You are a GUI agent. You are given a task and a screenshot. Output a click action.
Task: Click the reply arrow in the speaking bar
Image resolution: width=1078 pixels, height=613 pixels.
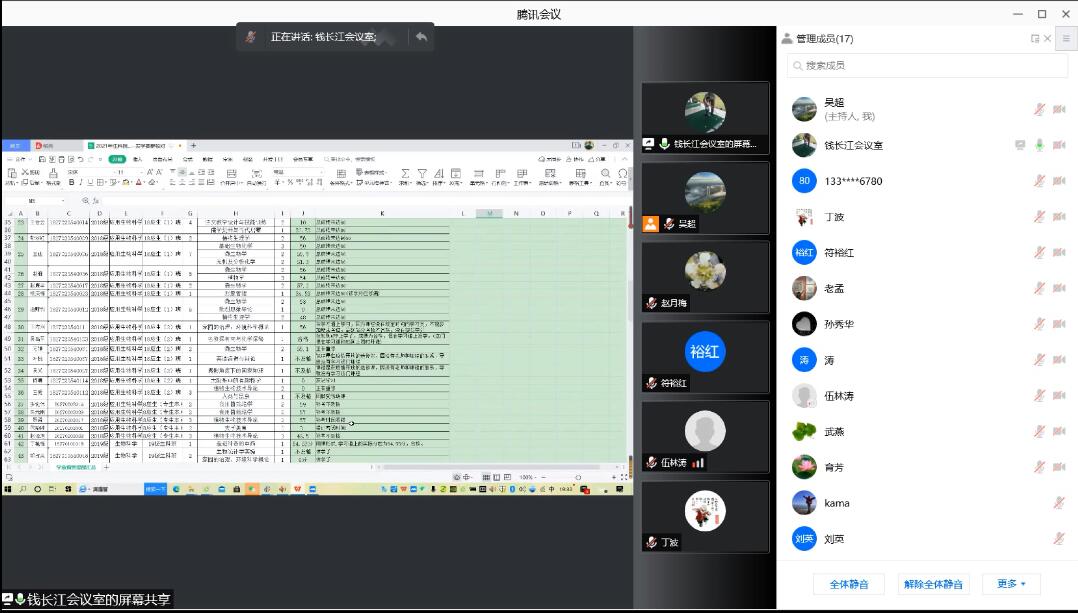click(422, 37)
